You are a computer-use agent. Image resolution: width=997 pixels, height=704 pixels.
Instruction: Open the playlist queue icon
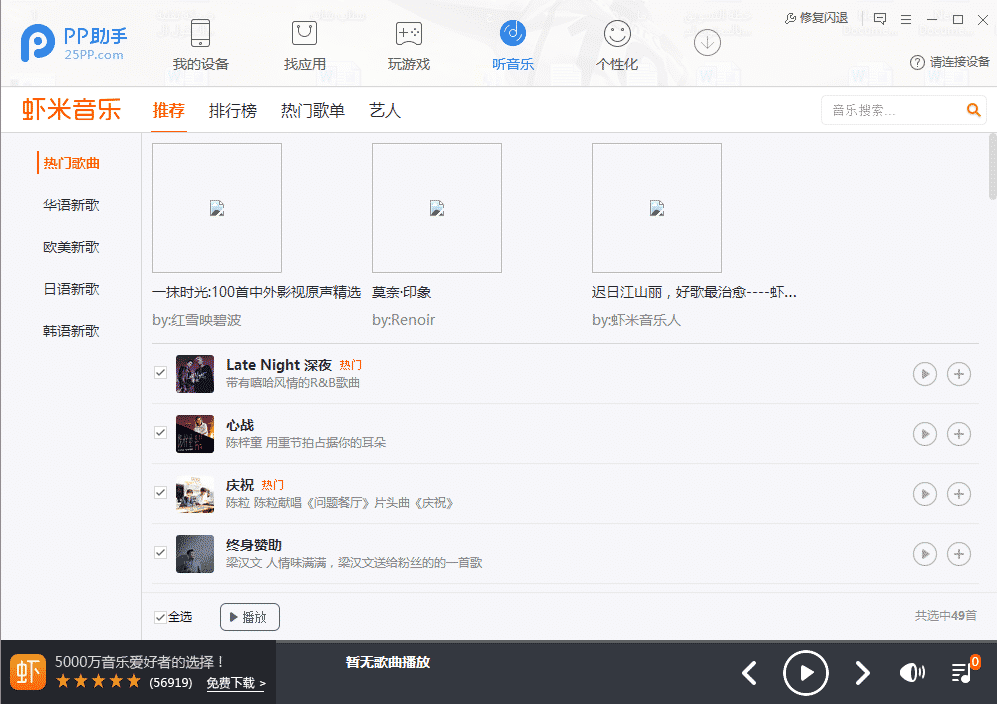point(962,672)
